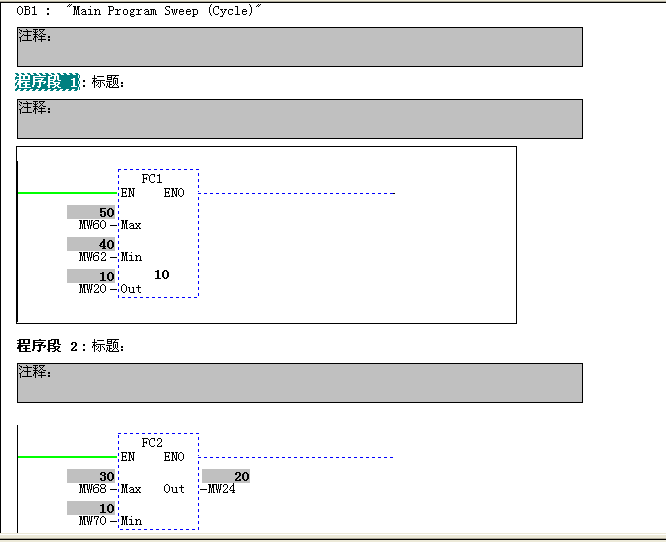Viewport: 666px width, 542px height.
Task: Click the OB1 block comment box
Action: (299, 47)
